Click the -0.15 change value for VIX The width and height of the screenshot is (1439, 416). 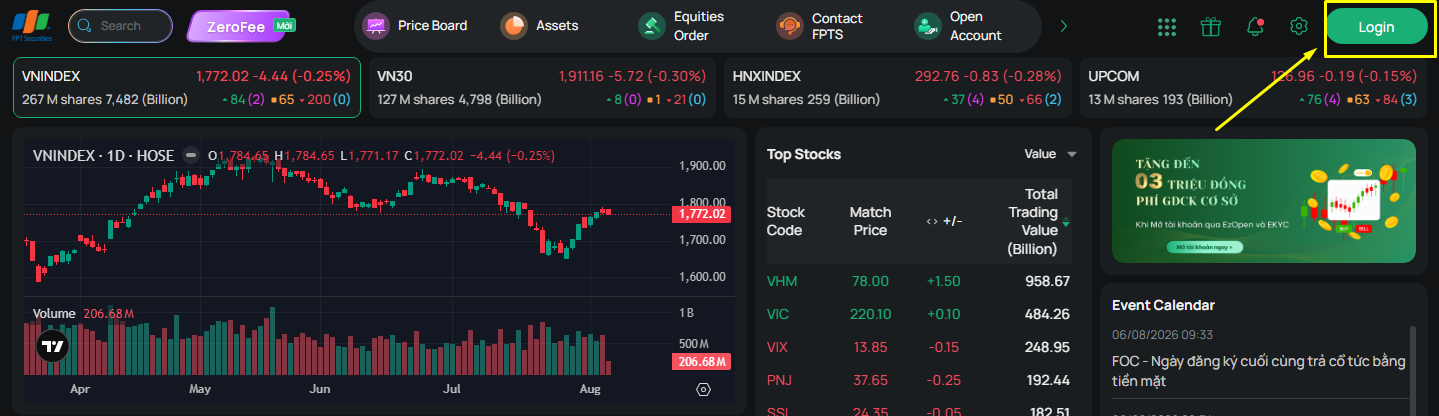coord(945,347)
